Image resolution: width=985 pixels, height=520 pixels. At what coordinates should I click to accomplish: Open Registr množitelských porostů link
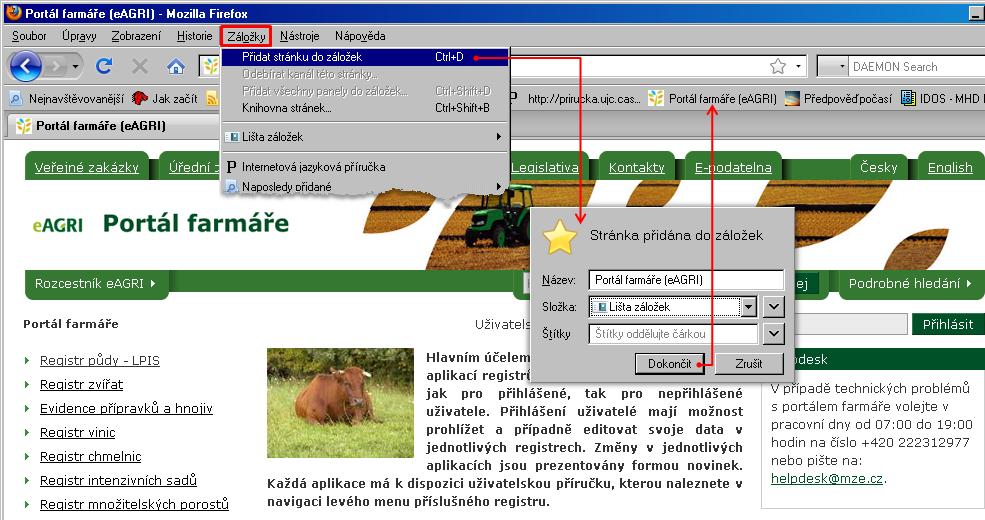pos(134,504)
